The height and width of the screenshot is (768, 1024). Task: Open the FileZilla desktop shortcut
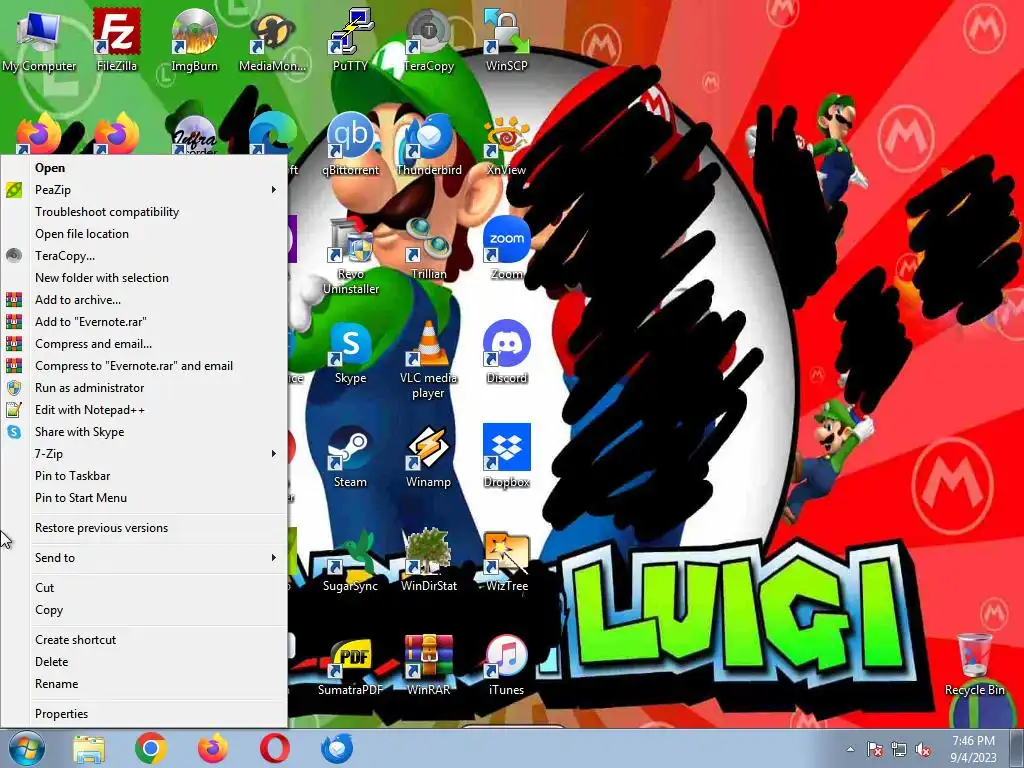coord(117,40)
